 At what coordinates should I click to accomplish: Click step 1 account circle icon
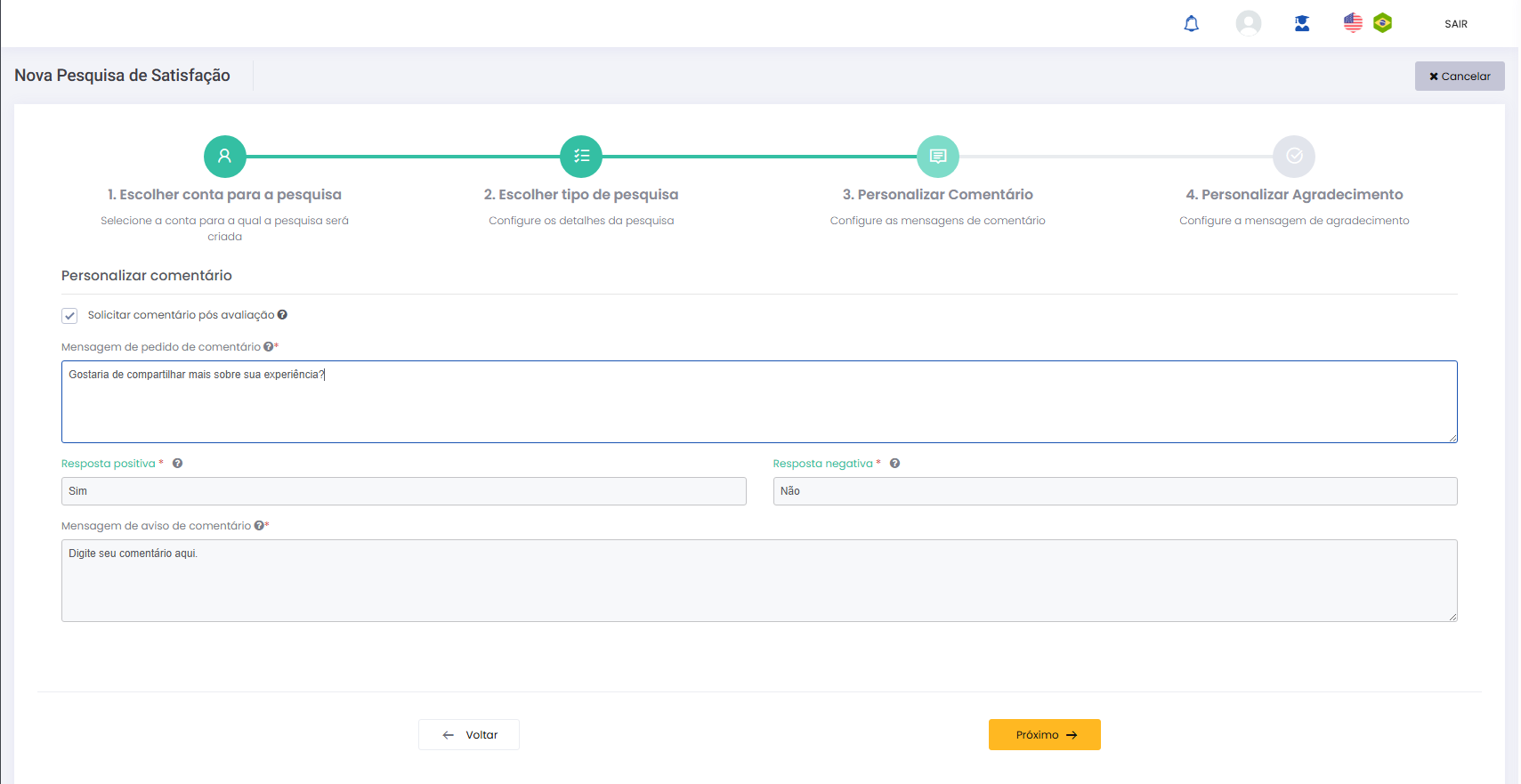coord(225,157)
